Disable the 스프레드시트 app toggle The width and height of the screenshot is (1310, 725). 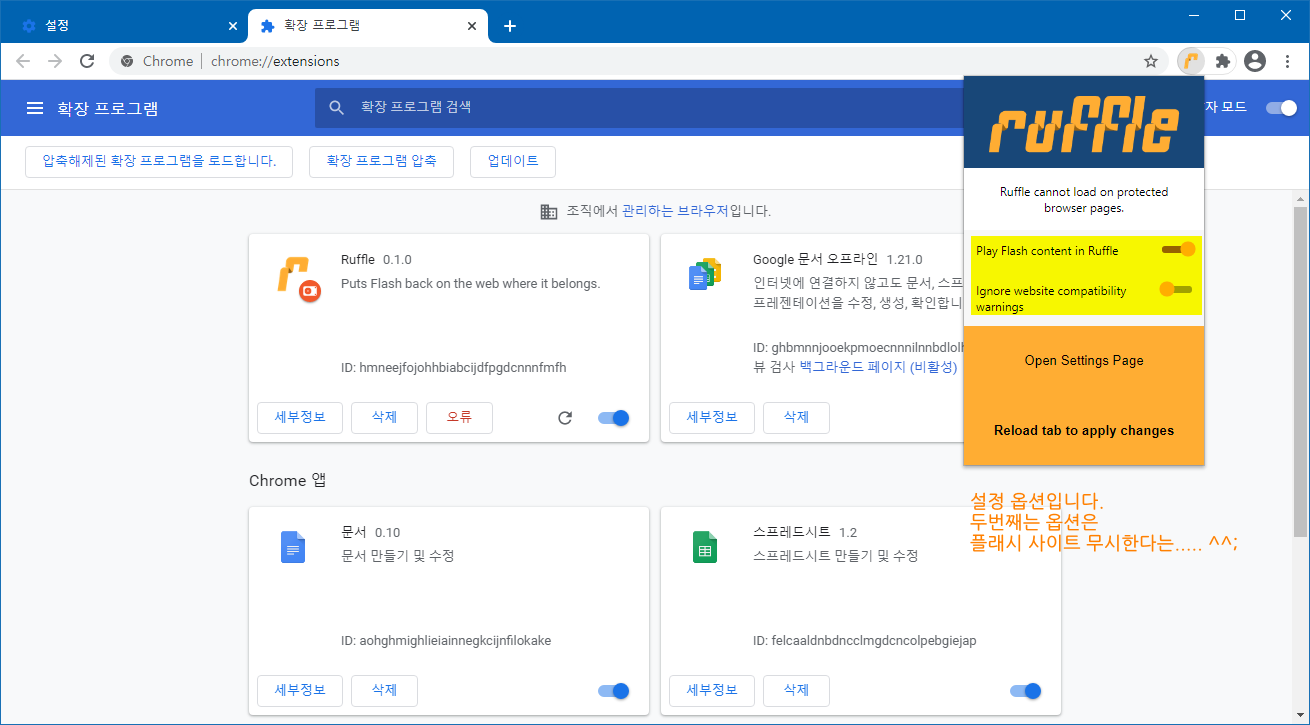pos(1026,690)
